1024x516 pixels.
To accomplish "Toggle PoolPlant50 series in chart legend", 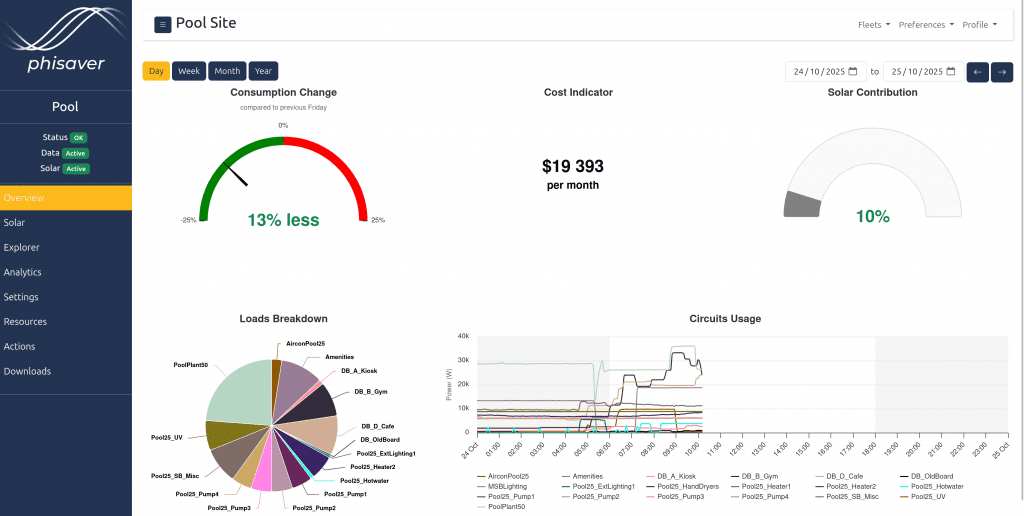I will 510,507.
